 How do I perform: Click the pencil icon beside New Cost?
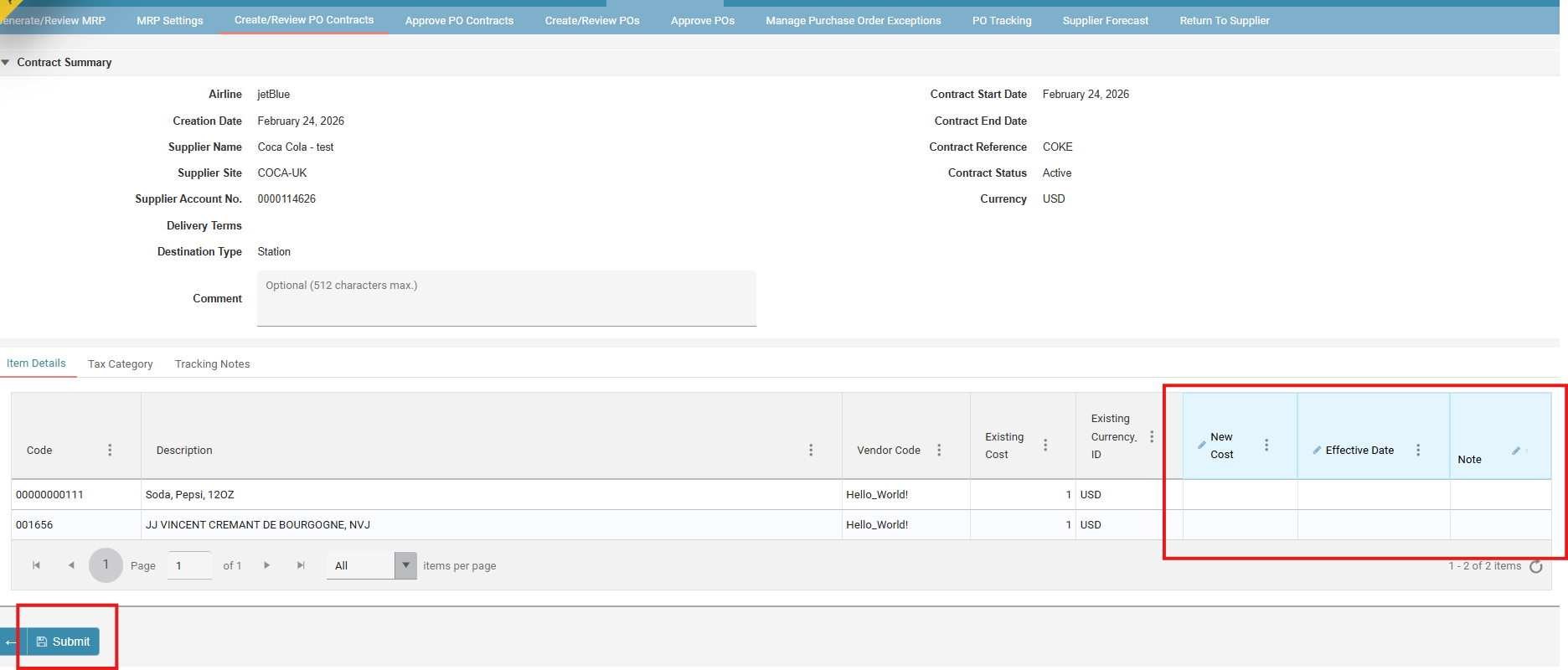point(1202,445)
